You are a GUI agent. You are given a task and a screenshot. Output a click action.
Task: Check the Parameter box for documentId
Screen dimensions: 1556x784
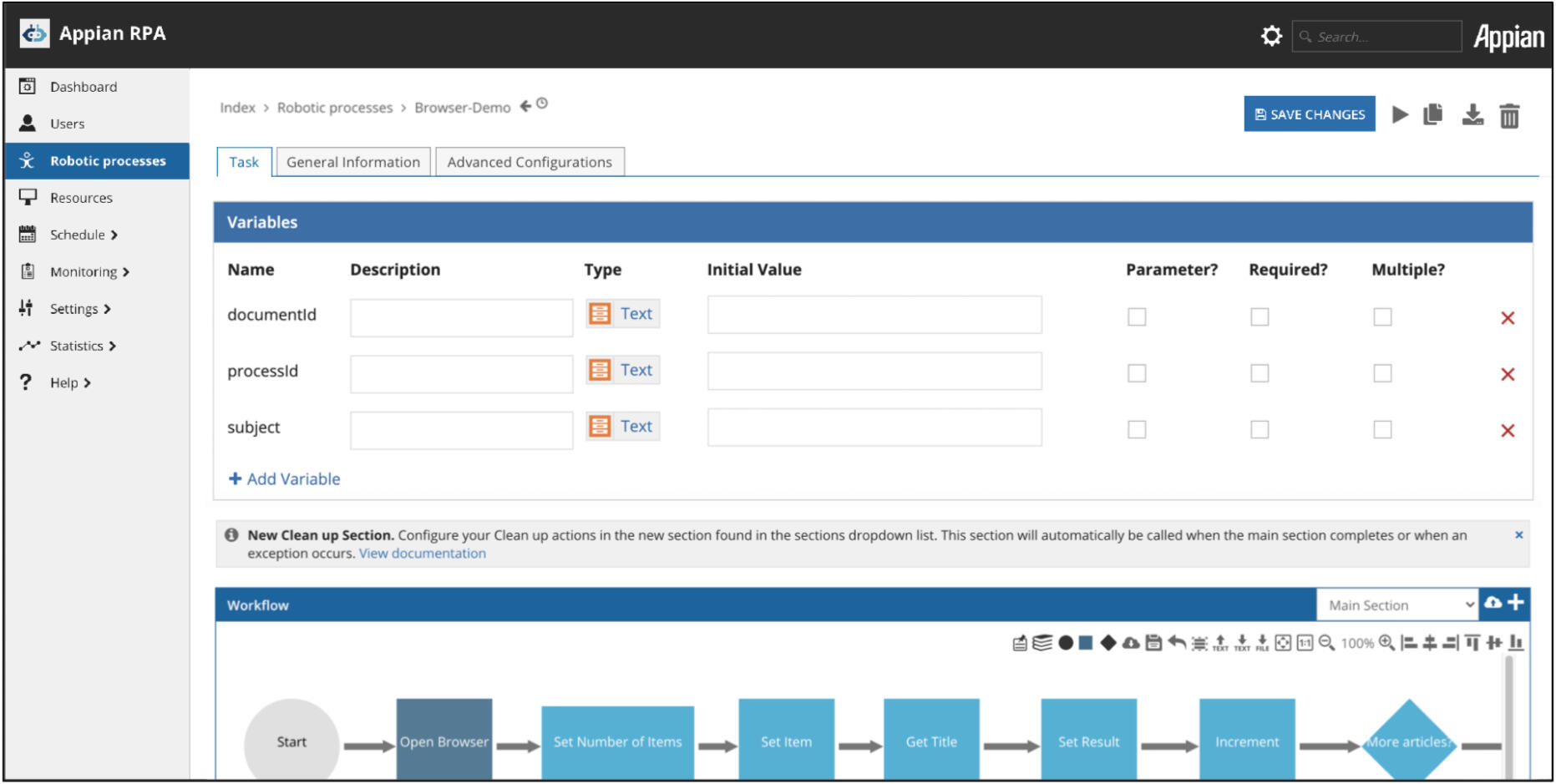point(1137,316)
